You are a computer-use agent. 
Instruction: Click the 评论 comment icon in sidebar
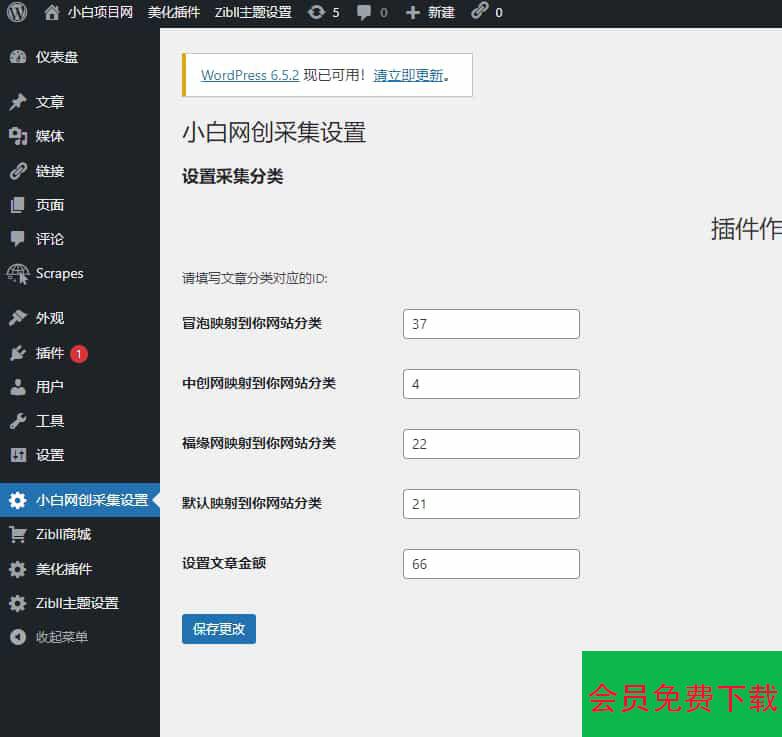pos(17,239)
